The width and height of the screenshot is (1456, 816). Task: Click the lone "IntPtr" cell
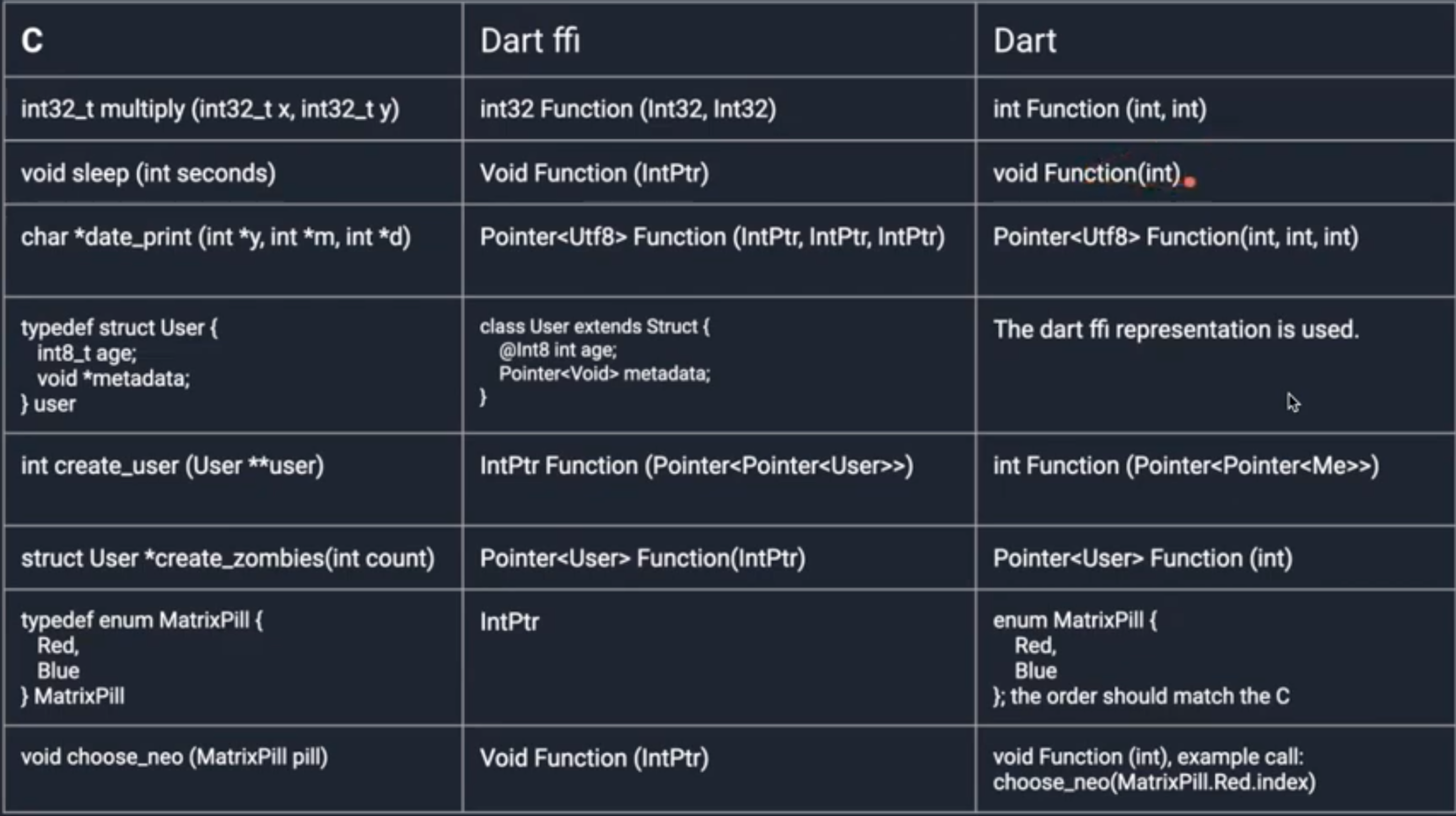pyautogui.click(x=509, y=622)
